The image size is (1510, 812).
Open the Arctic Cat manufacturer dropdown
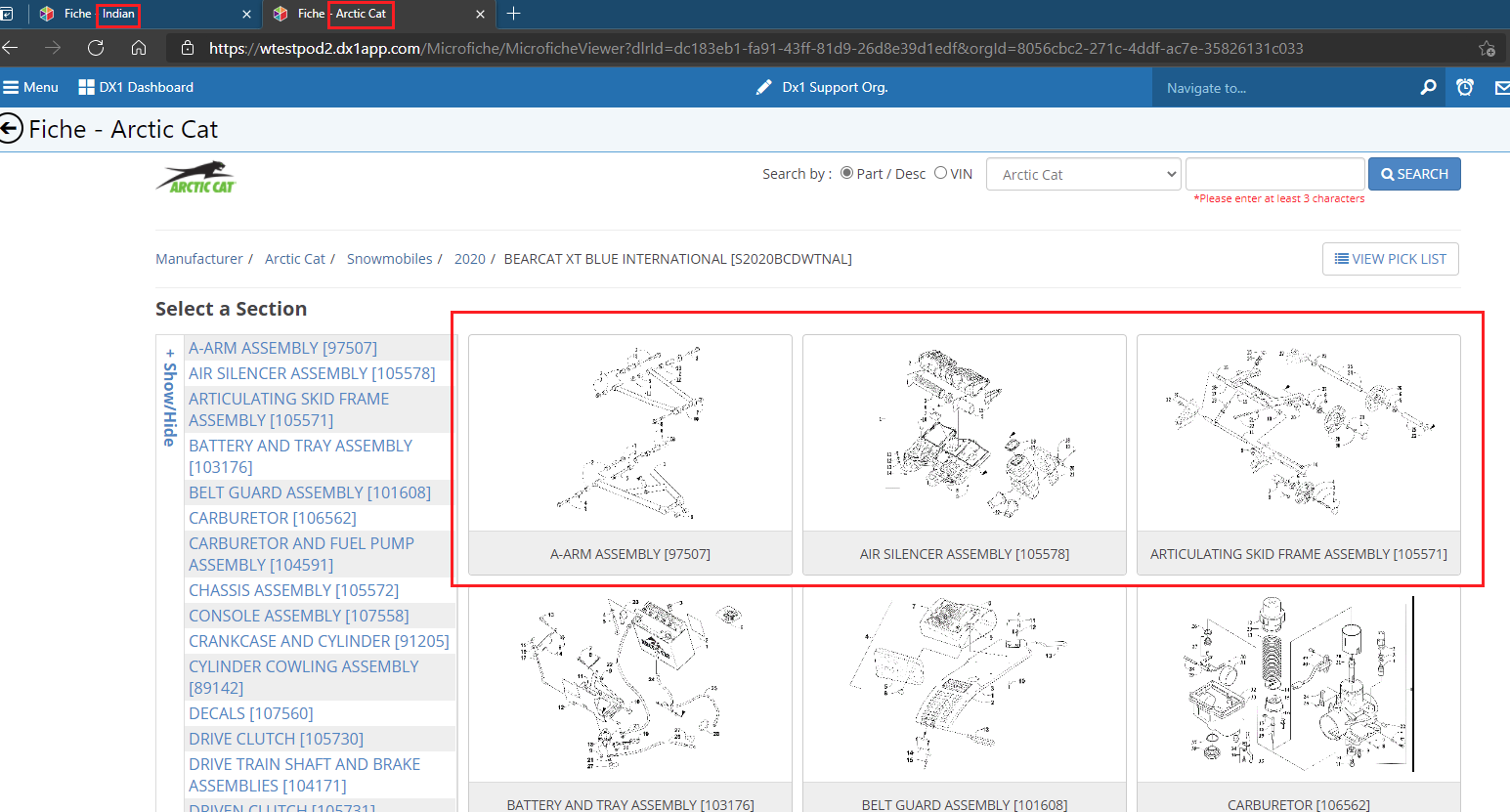pyautogui.click(x=1084, y=174)
